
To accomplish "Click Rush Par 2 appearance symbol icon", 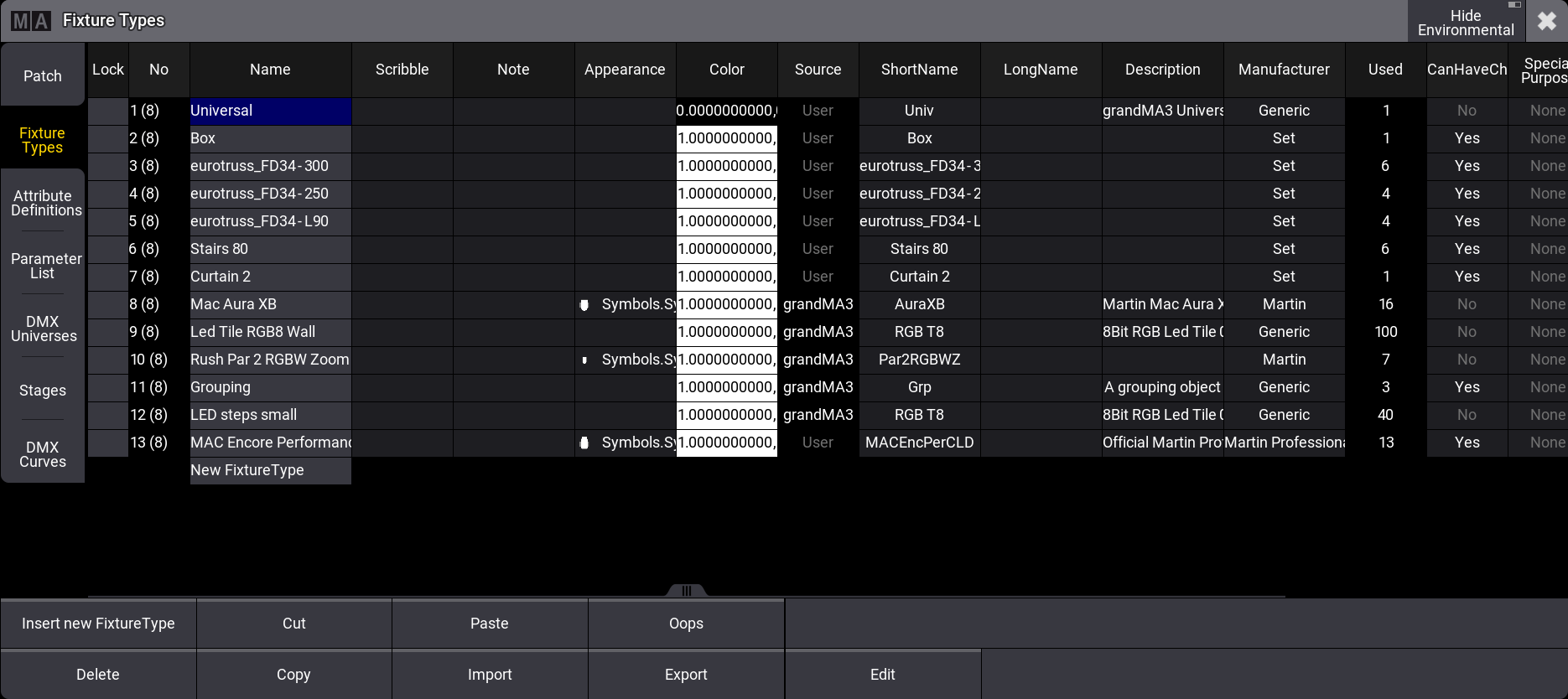I will (584, 360).
